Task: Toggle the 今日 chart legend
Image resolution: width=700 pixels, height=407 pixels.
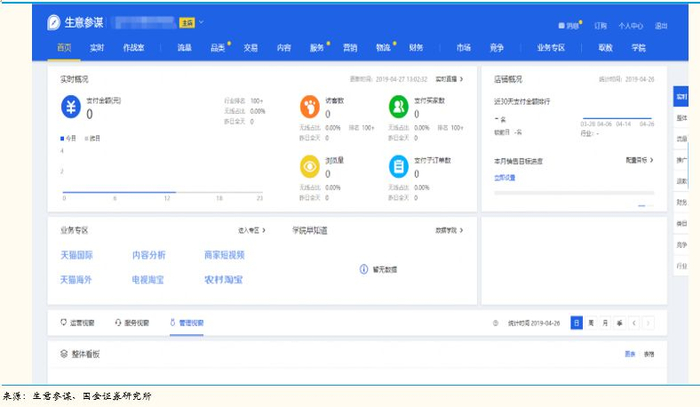Action: (68, 138)
